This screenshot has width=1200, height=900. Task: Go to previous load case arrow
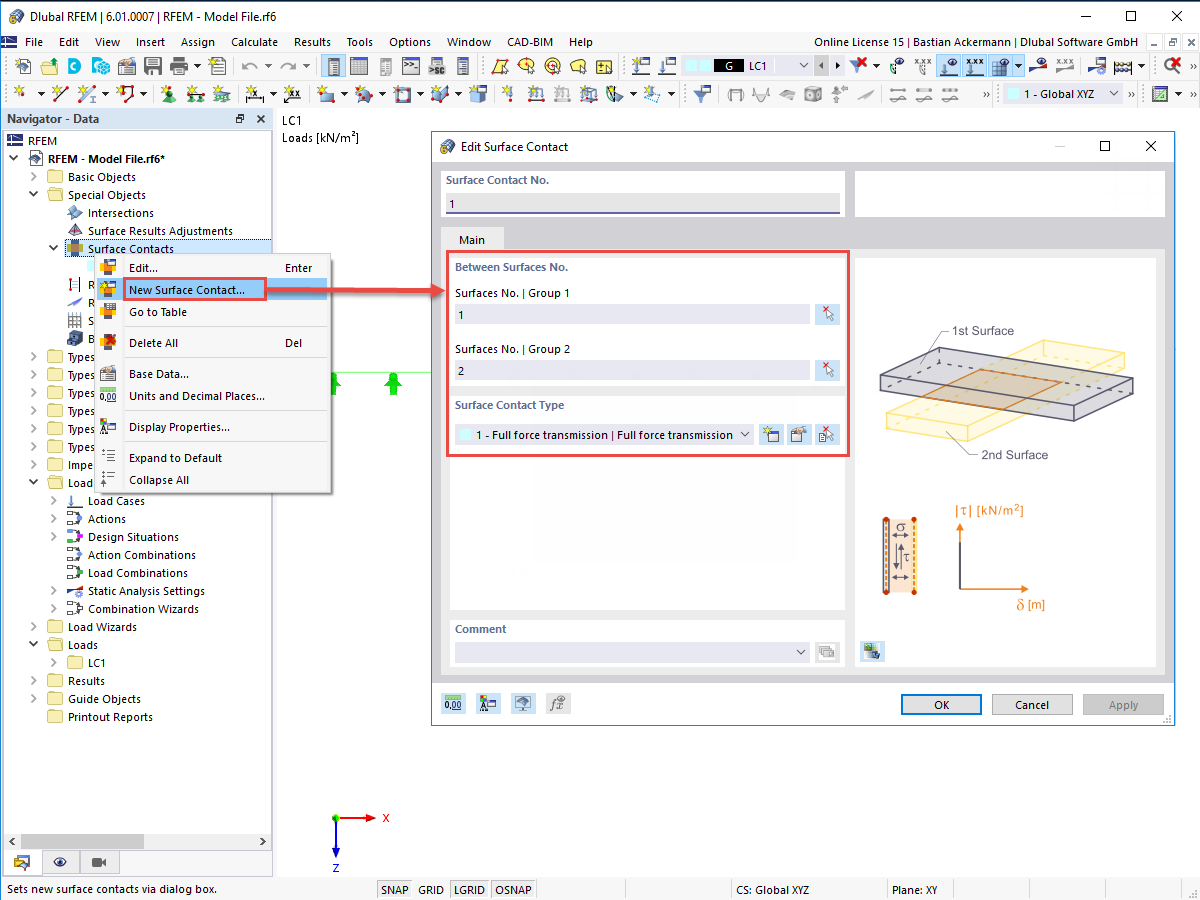pos(822,66)
